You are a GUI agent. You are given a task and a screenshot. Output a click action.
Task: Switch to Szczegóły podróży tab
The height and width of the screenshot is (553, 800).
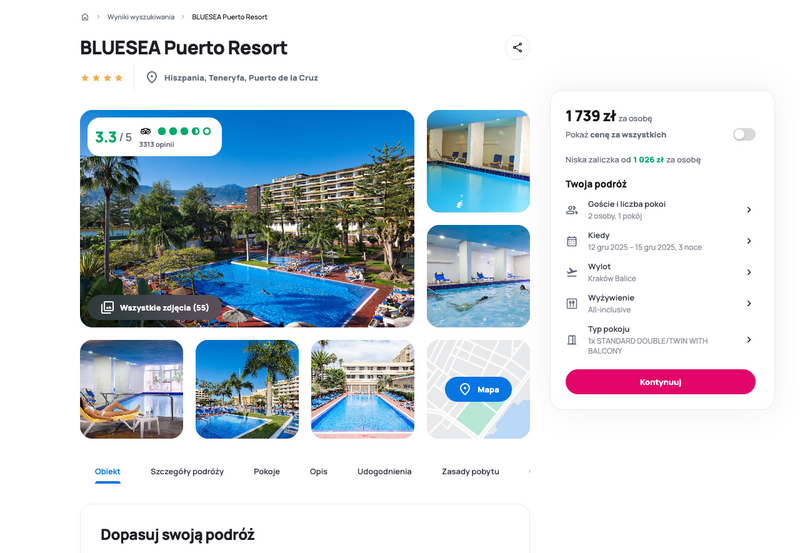[187, 471]
